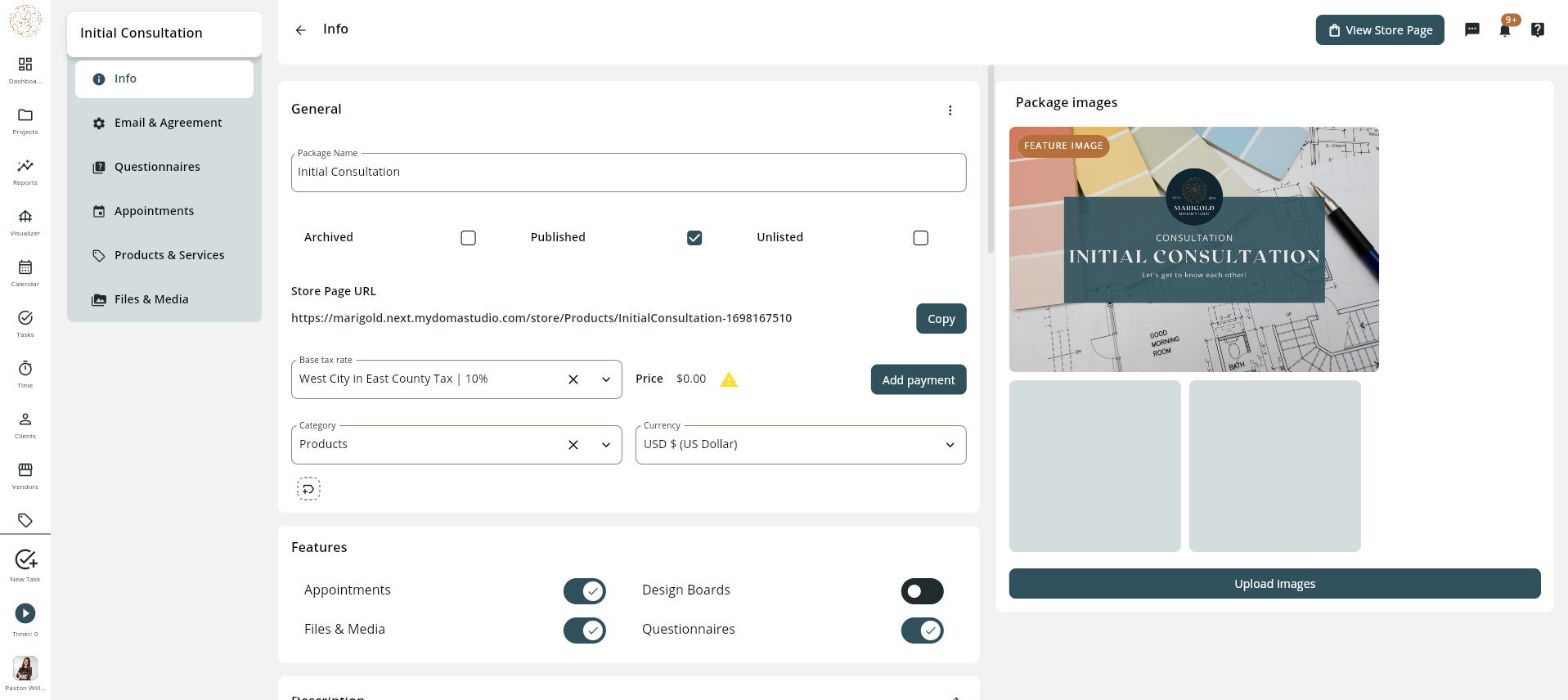
Task: Open the Appointments menu item in left panel
Action: click(164, 211)
